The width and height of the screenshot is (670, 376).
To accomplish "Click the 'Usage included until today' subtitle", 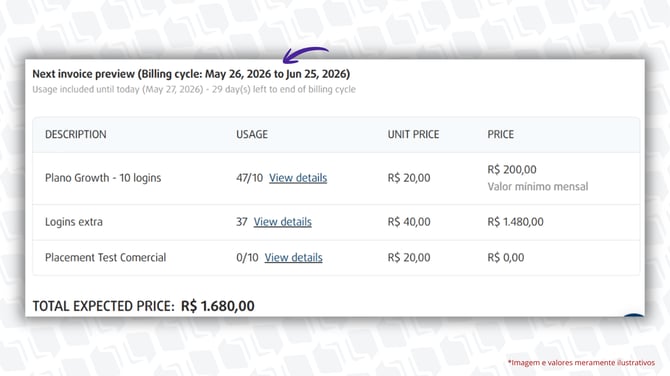I will pyautogui.click(x=194, y=89).
